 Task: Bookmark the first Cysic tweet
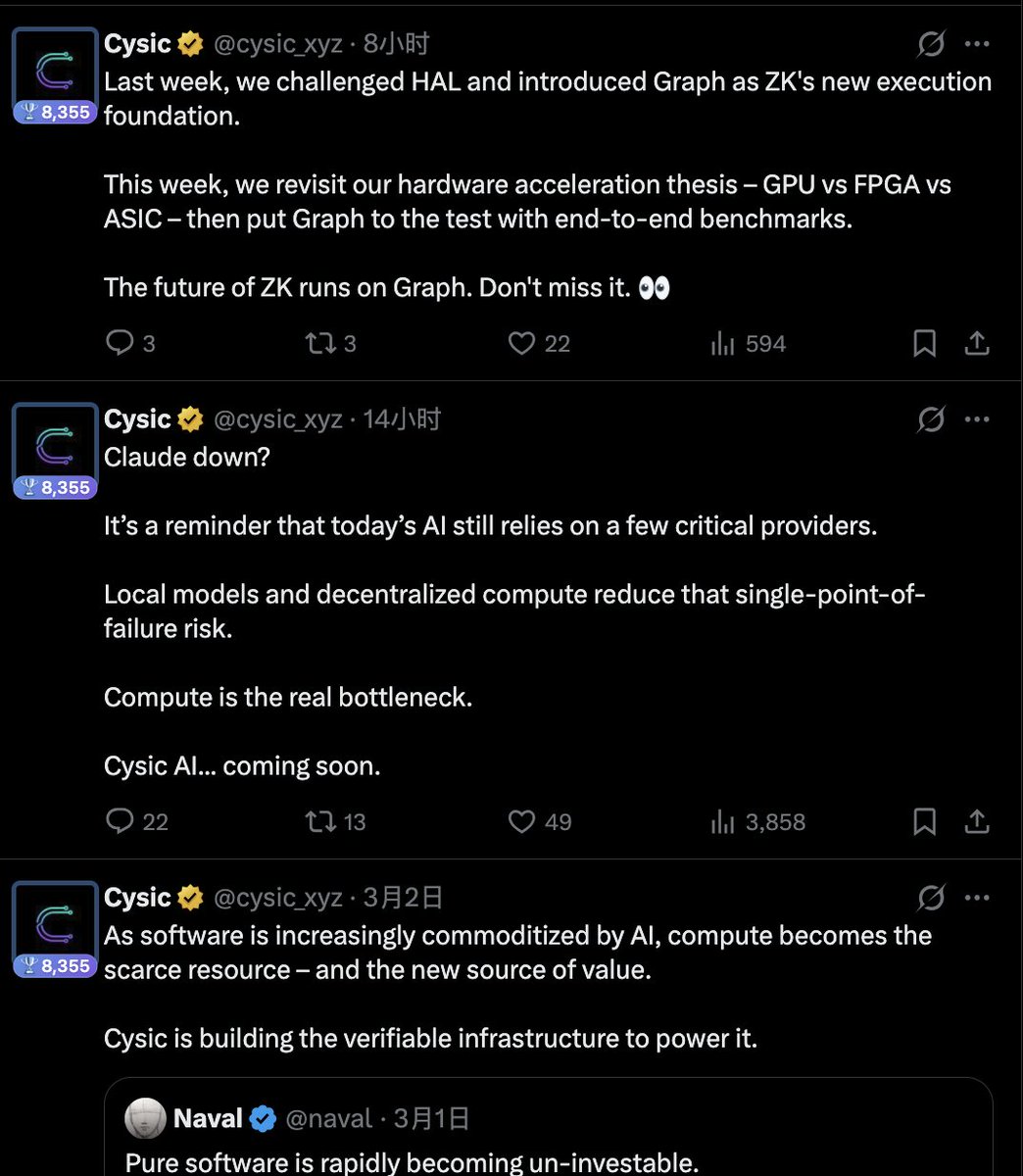click(924, 343)
